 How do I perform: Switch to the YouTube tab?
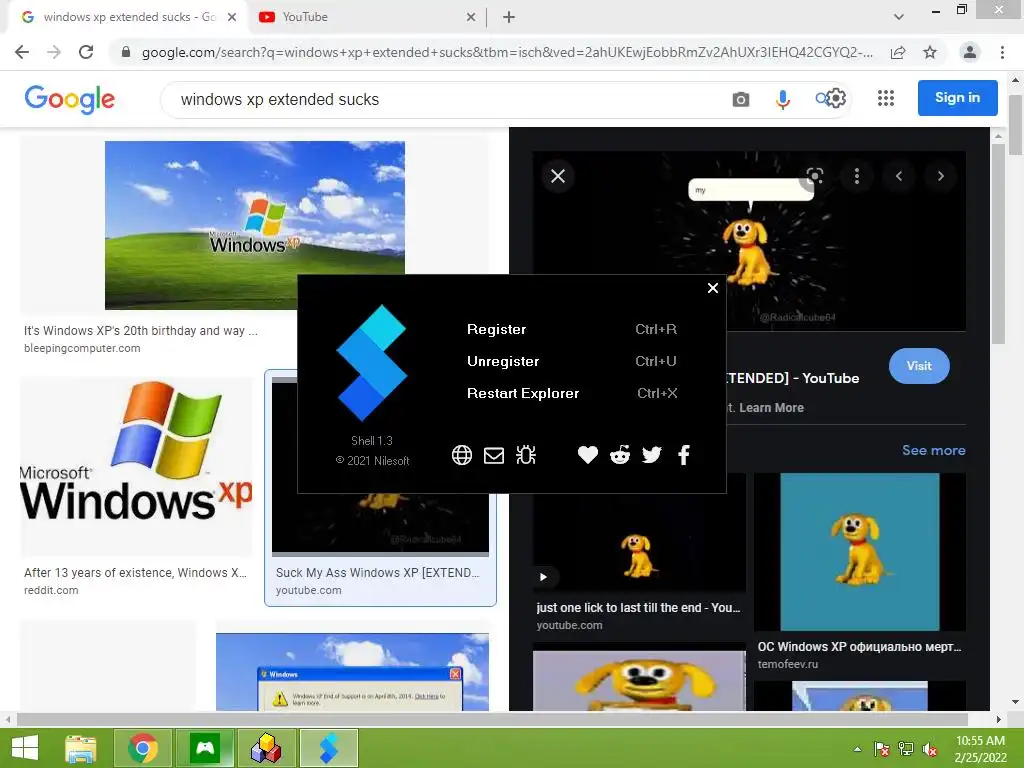point(358,17)
